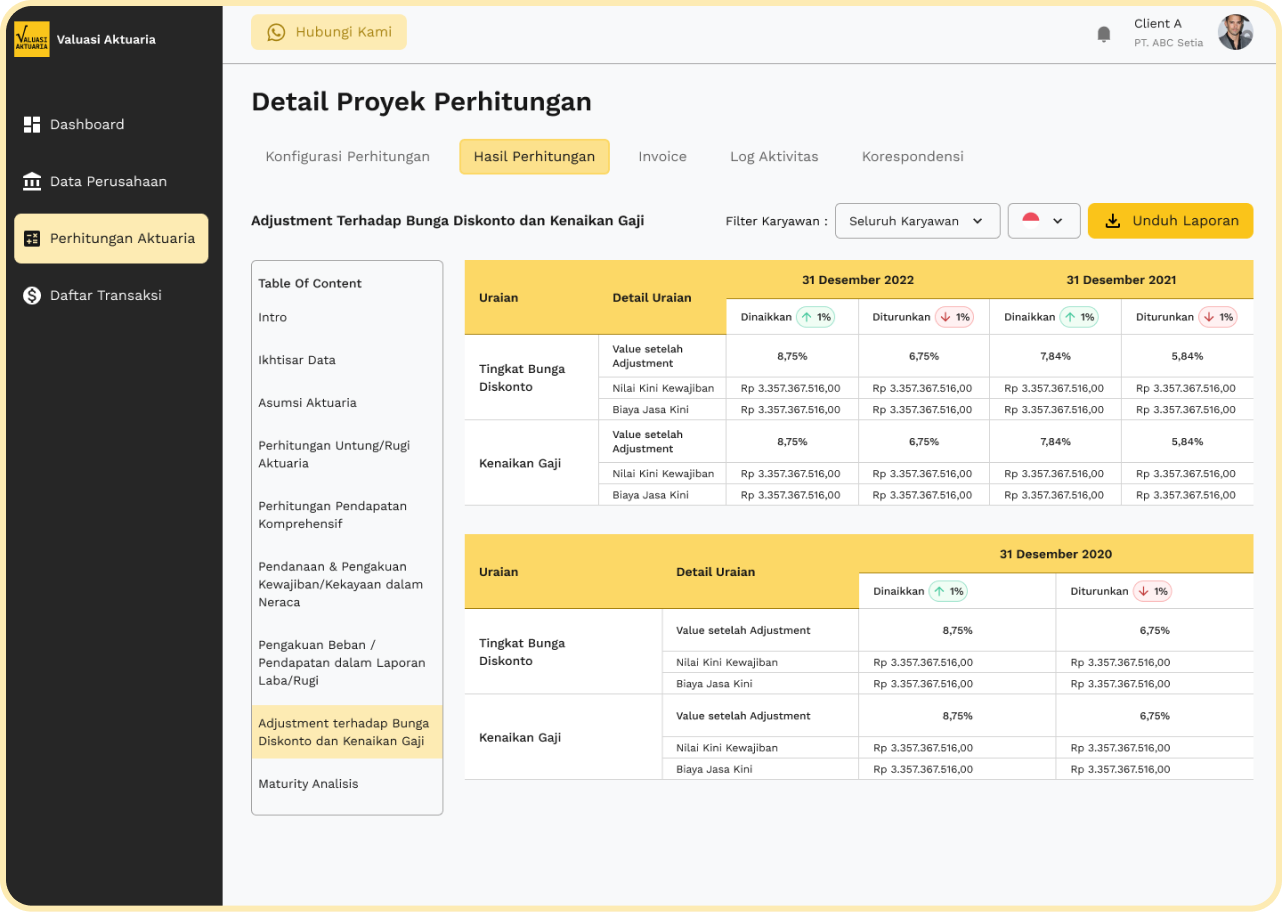Click the notification bell icon

coord(1104,34)
